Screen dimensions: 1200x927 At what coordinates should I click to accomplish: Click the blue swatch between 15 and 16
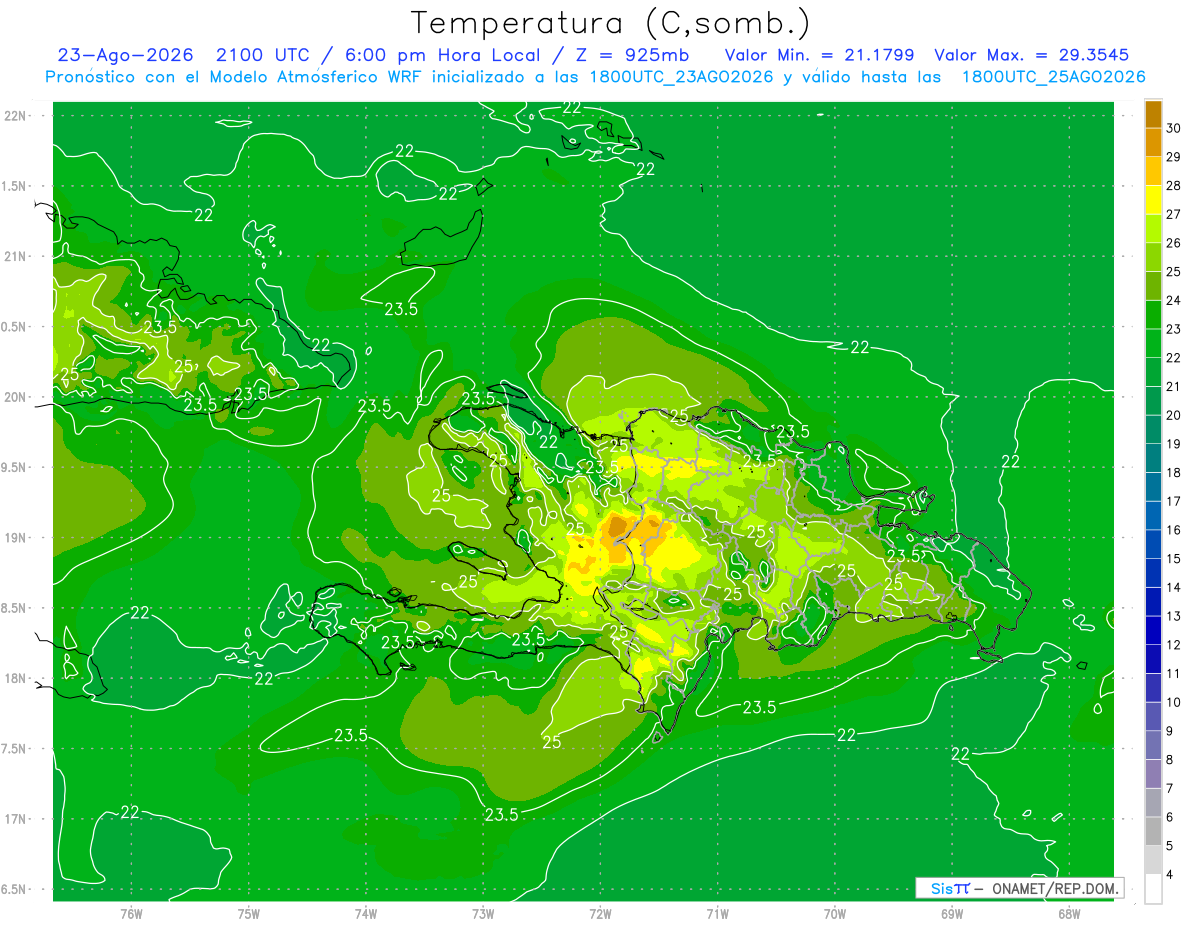pos(1153,545)
